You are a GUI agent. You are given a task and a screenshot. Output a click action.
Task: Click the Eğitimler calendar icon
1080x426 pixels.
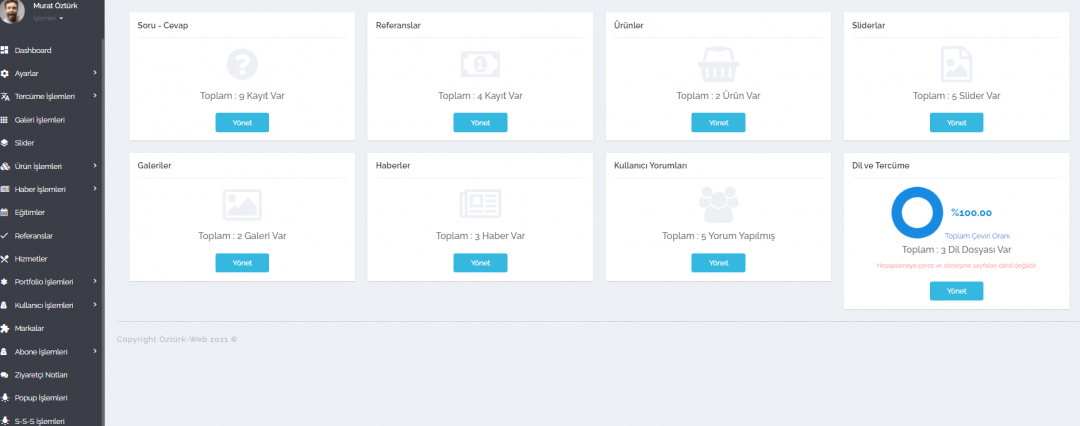[4, 212]
